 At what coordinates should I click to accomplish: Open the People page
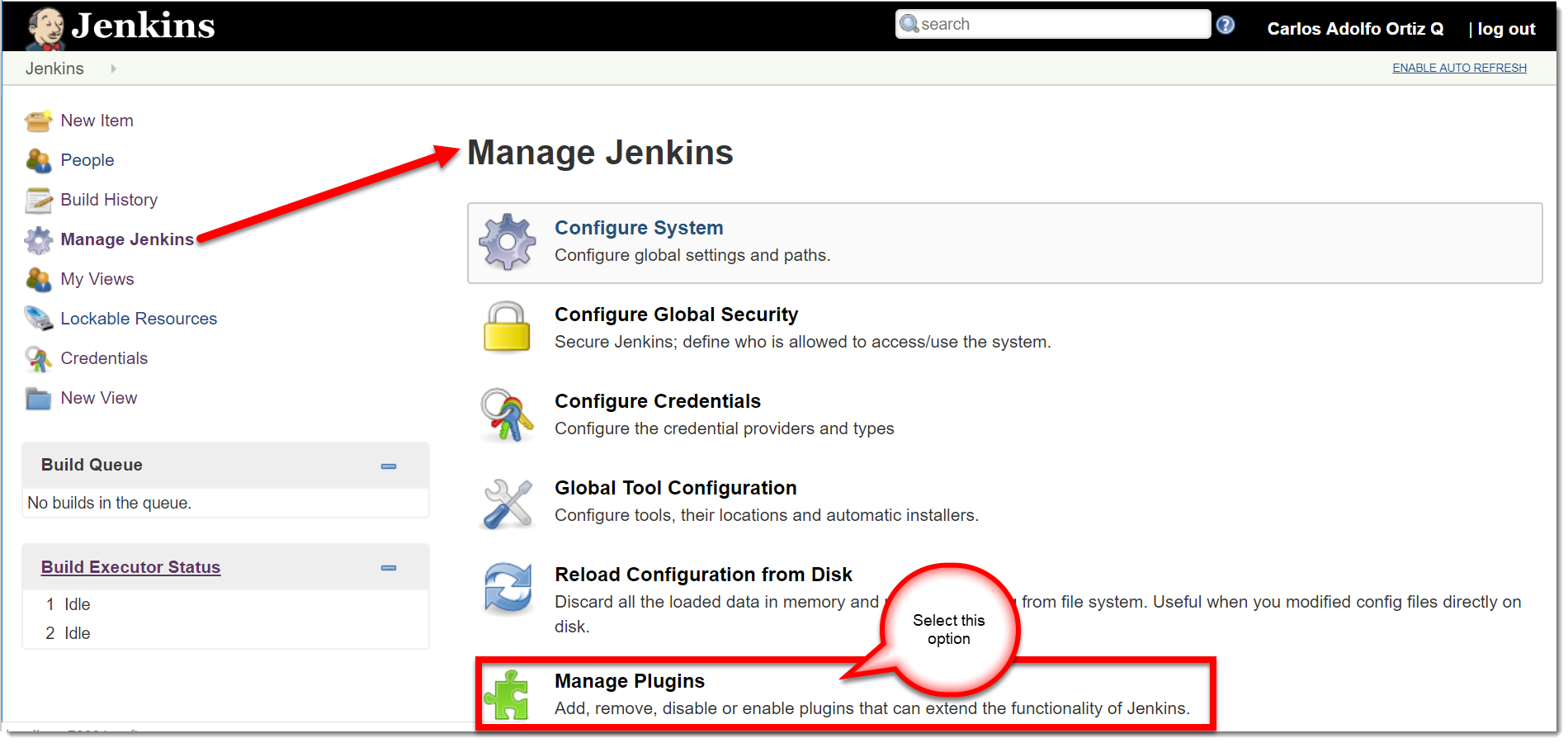click(87, 160)
